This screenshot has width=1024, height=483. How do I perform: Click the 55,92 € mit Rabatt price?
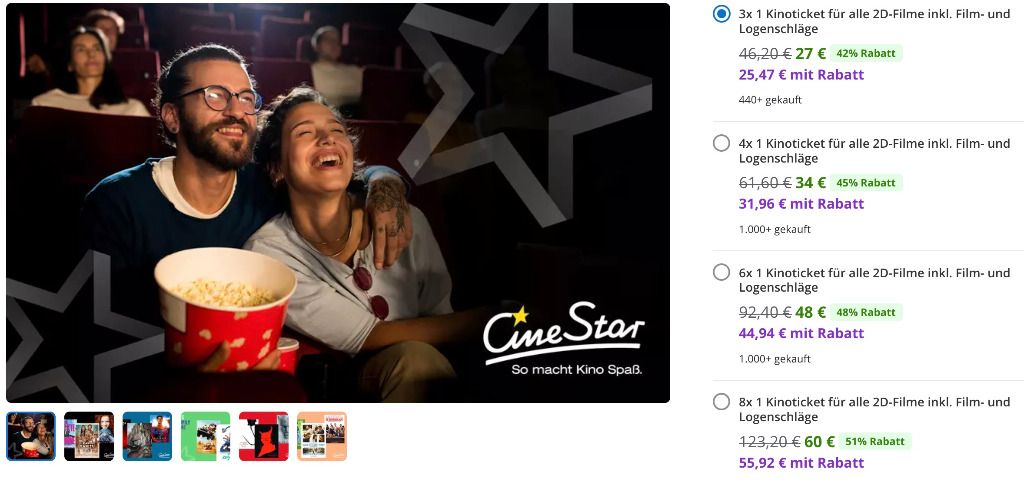pyautogui.click(x=801, y=463)
